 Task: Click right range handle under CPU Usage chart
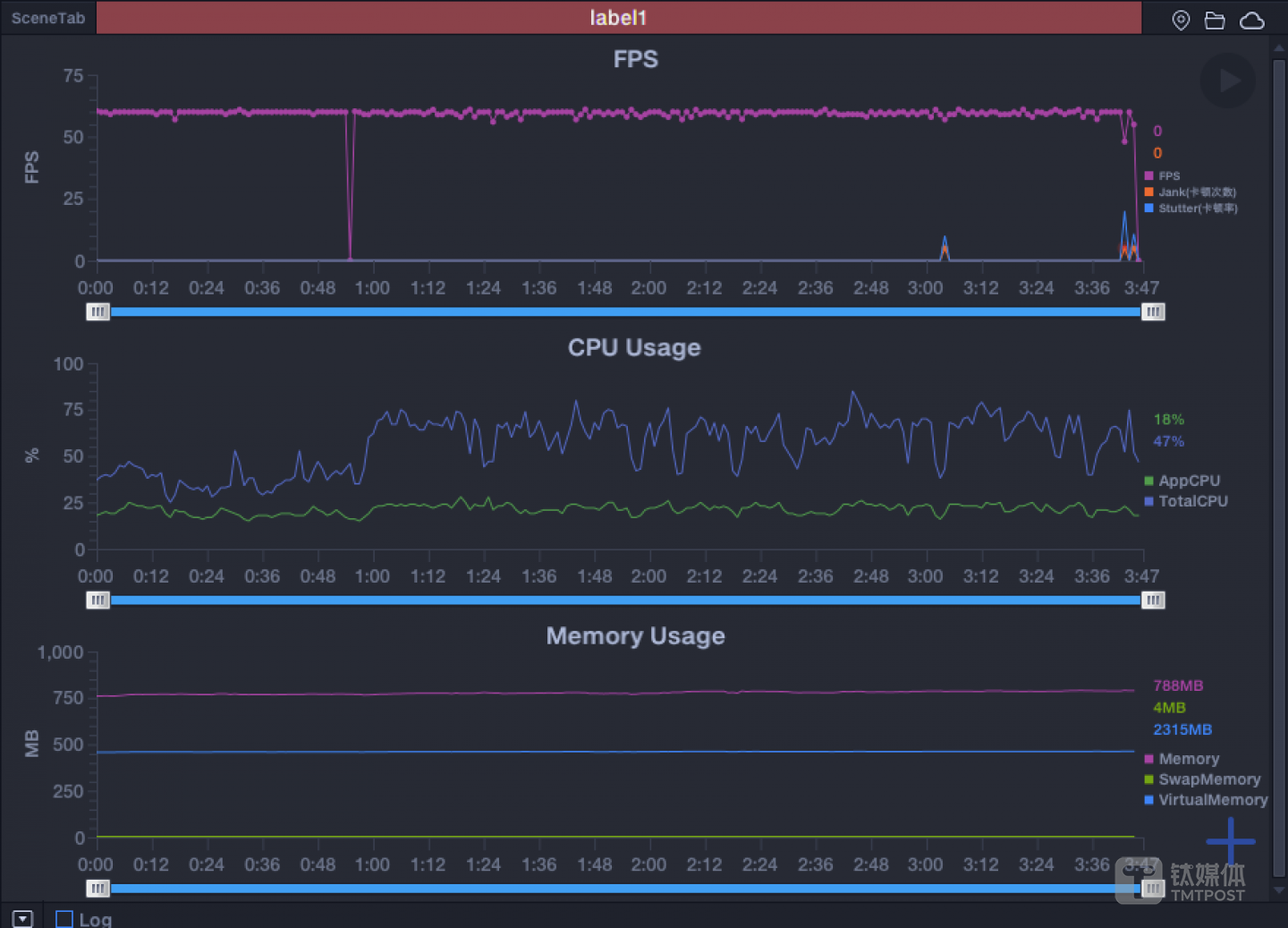[x=1153, y=600]
